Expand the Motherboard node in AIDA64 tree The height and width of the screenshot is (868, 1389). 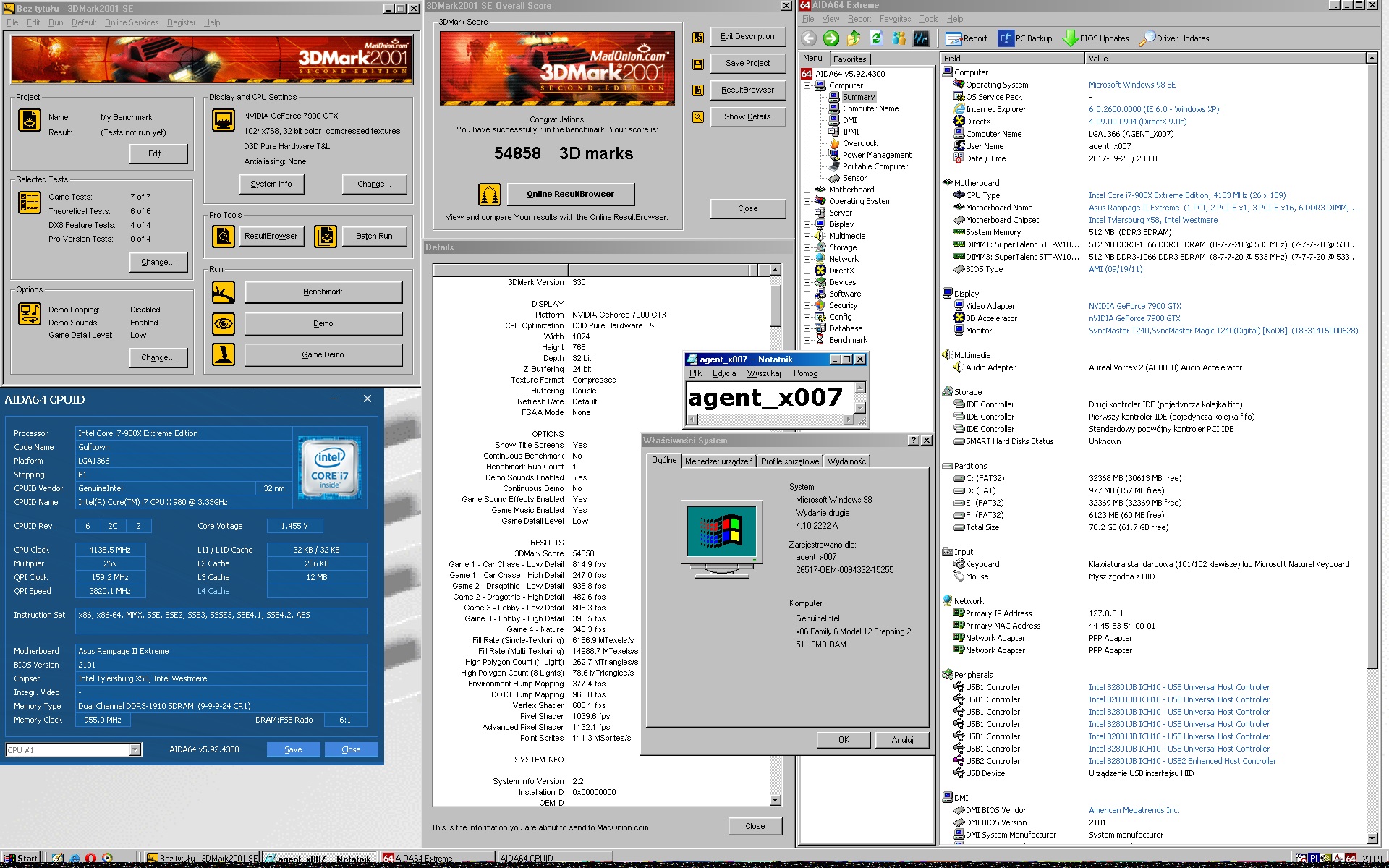(x=807, y=190)
